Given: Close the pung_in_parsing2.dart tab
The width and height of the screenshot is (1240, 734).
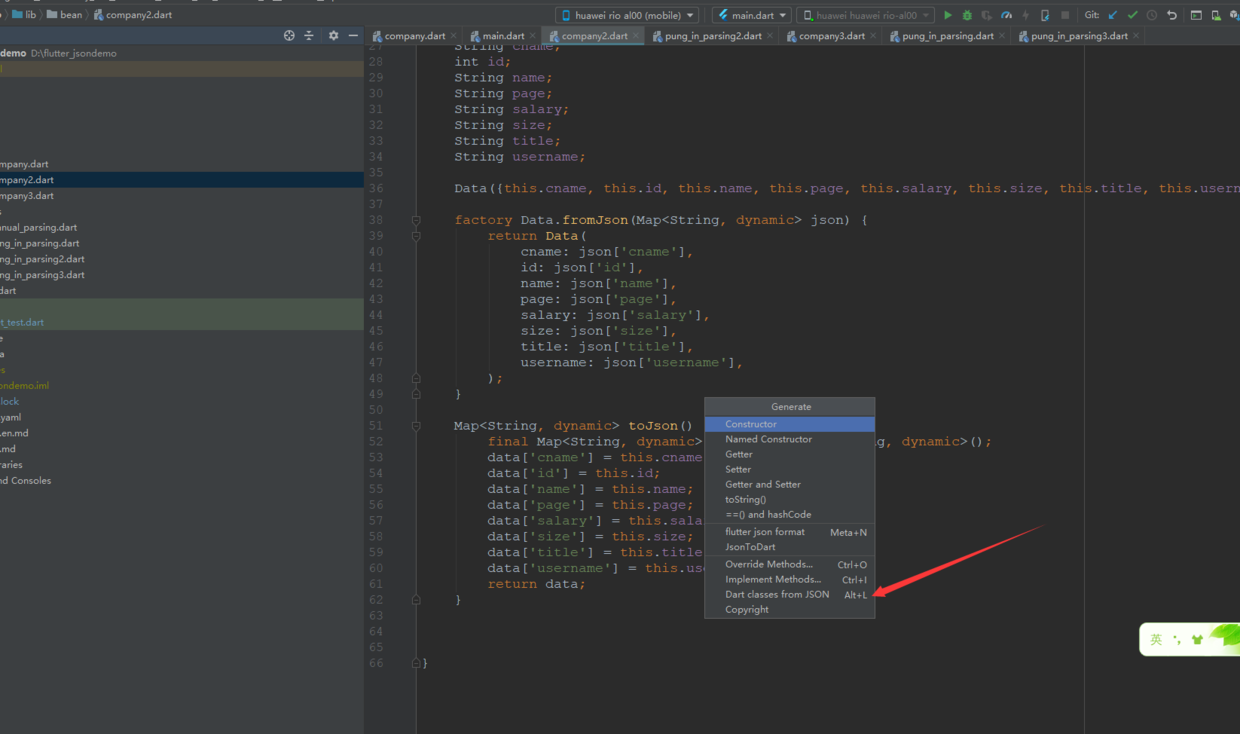Looking at the screenshot, I should point(770,36).
